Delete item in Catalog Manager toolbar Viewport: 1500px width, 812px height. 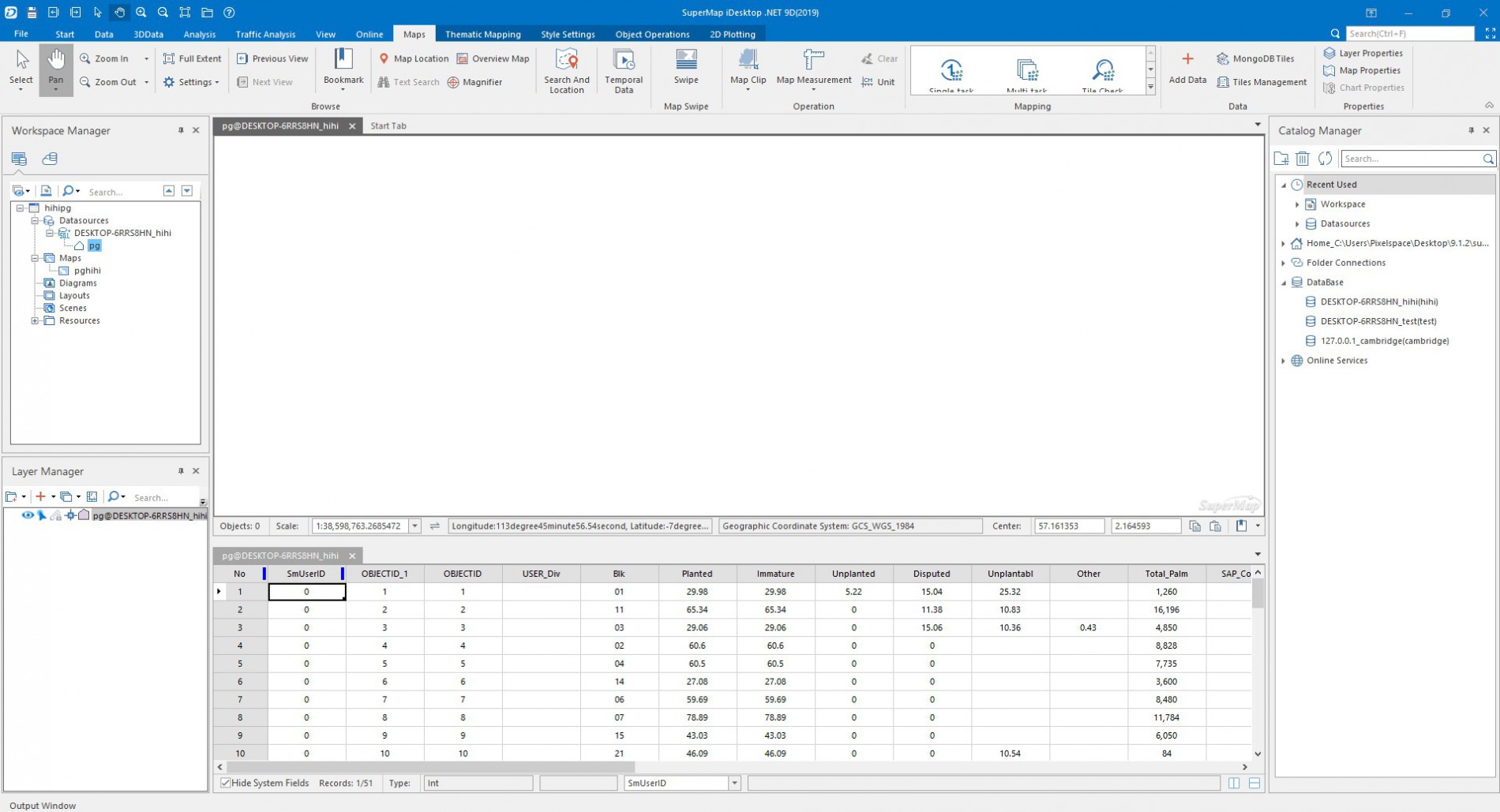(1303, 159)
